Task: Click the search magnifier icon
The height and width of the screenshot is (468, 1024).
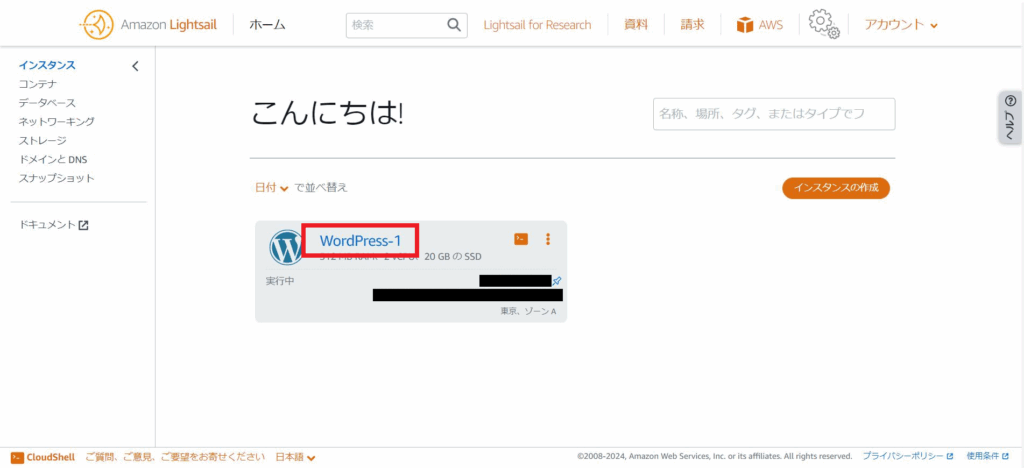Action: coord(454,24)
